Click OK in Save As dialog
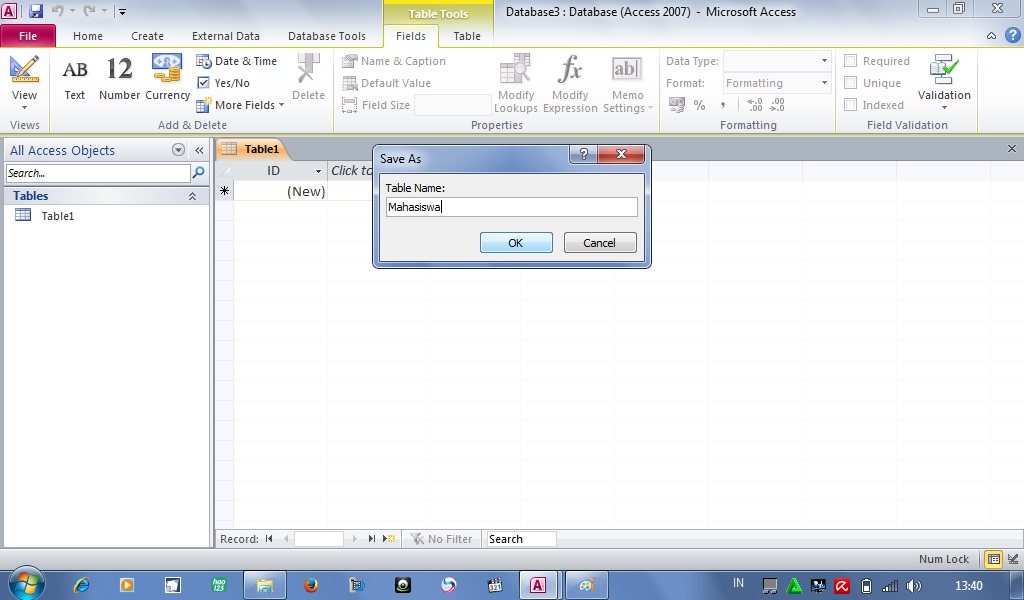The width and height of the screenshot is (1024, 600). (516, 242)
